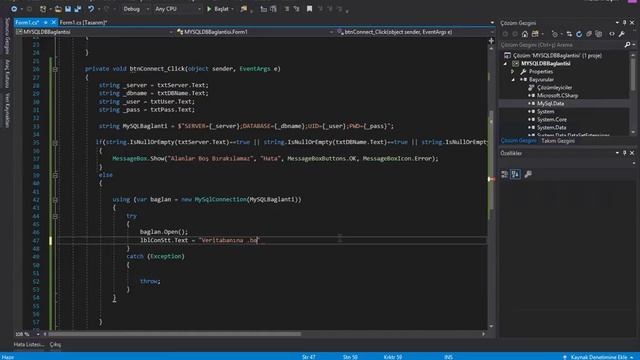Select the System.Data reference
This screenshot has height=360, width=640.
click(x=551, y=127)
